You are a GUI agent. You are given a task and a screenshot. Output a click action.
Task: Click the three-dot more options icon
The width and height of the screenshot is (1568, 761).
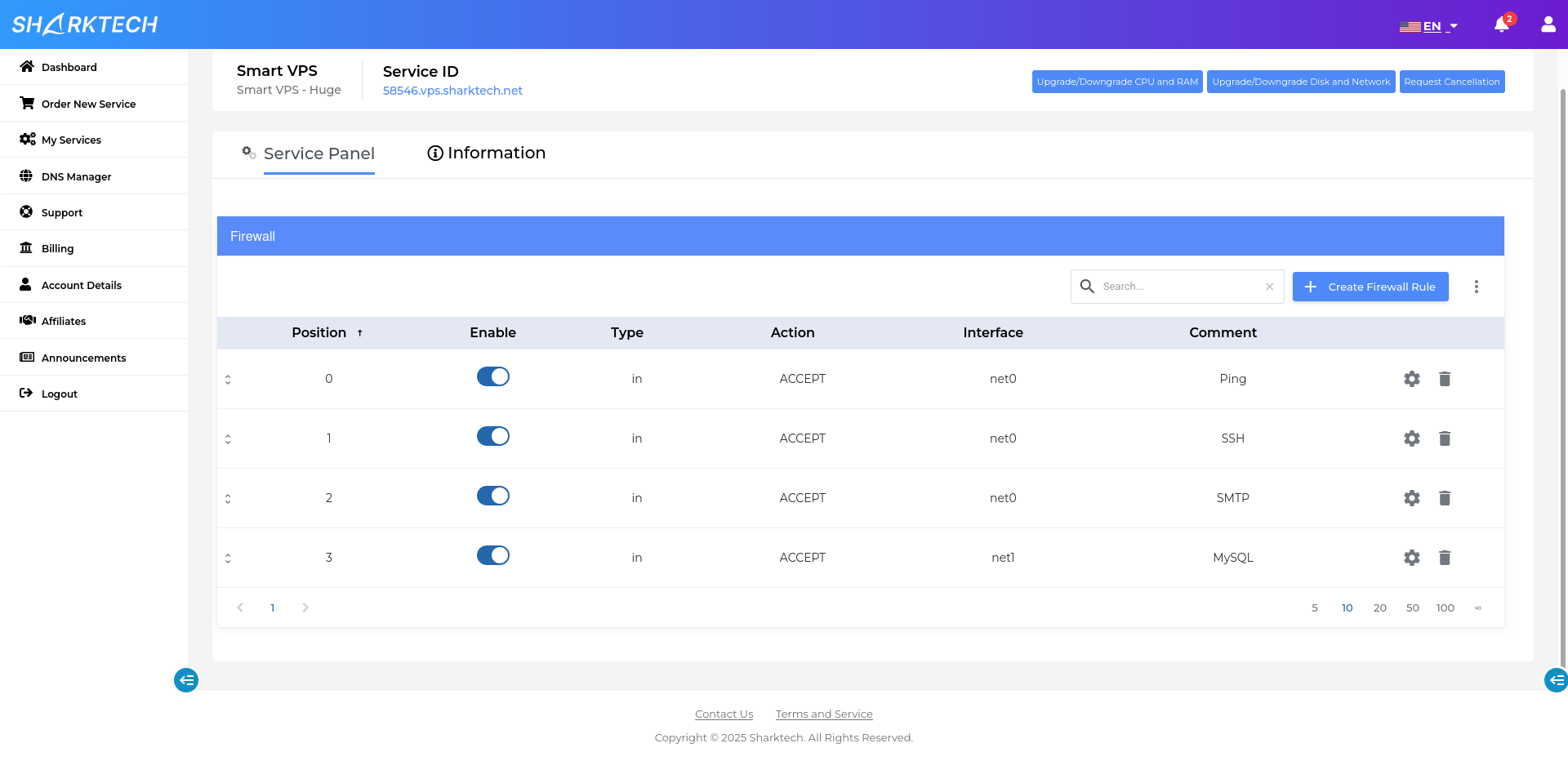point(1476,287)
